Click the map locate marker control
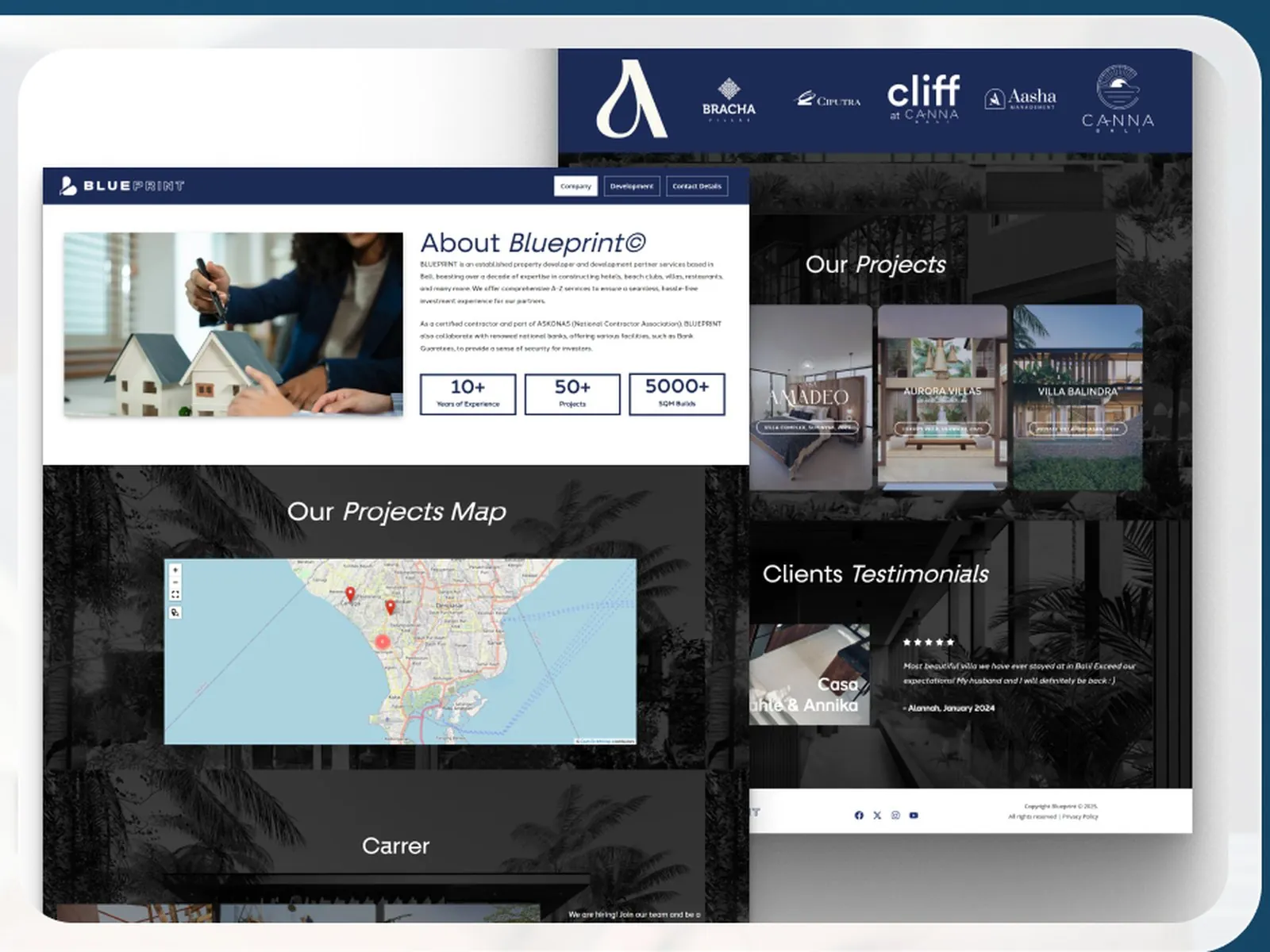 point(175,612)
